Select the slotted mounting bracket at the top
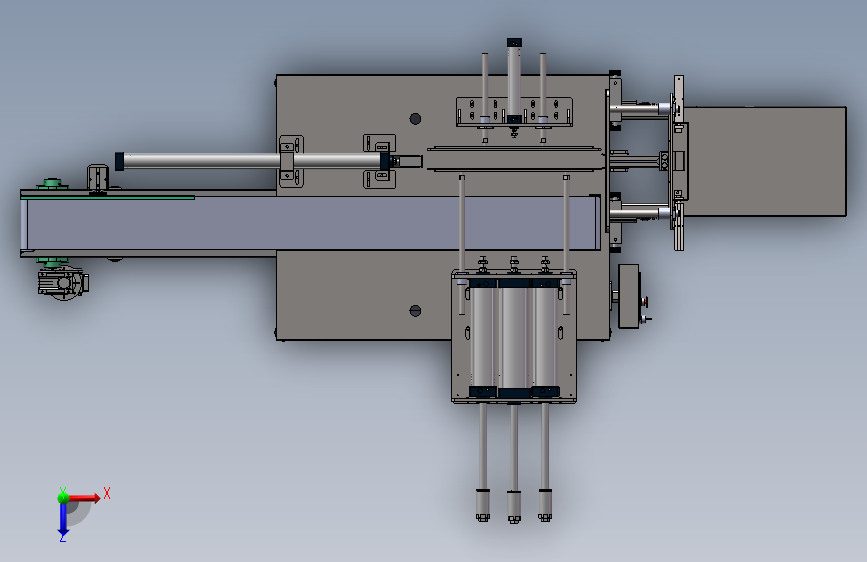 [514, 112]
